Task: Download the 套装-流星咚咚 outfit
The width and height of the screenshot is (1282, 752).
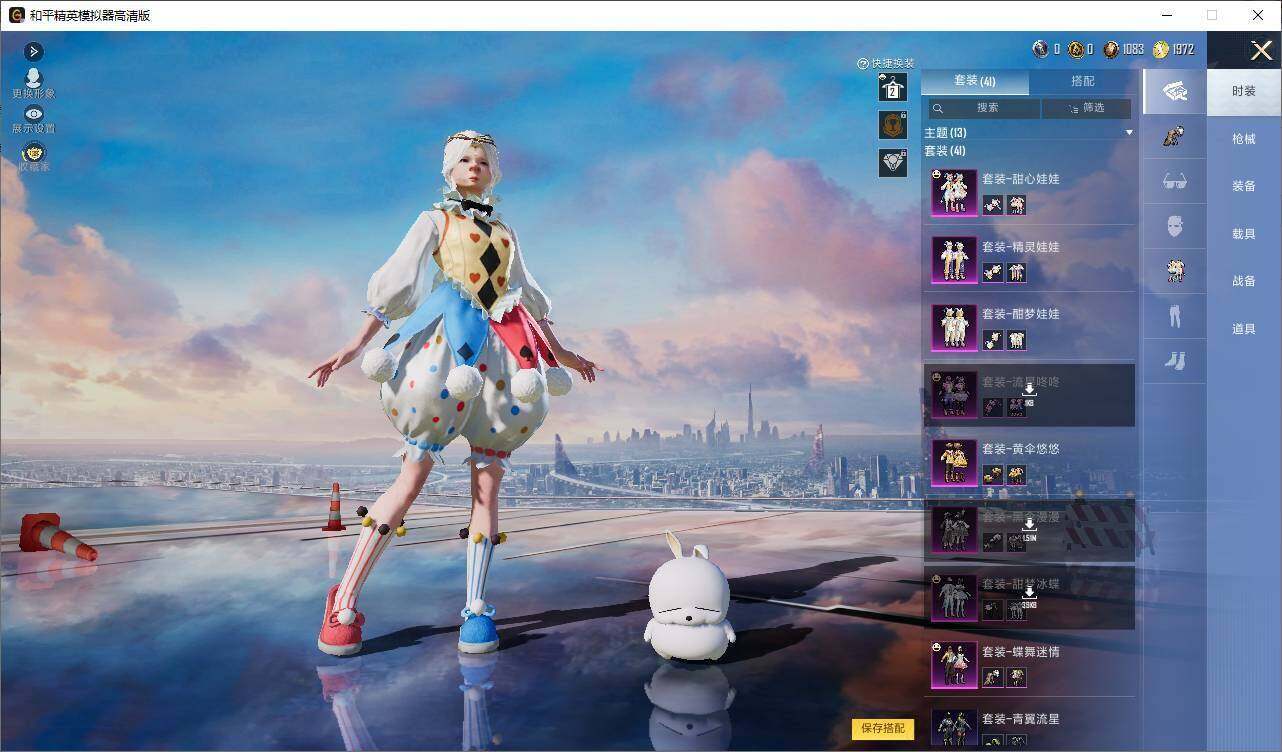Action: click(1029, 390)
